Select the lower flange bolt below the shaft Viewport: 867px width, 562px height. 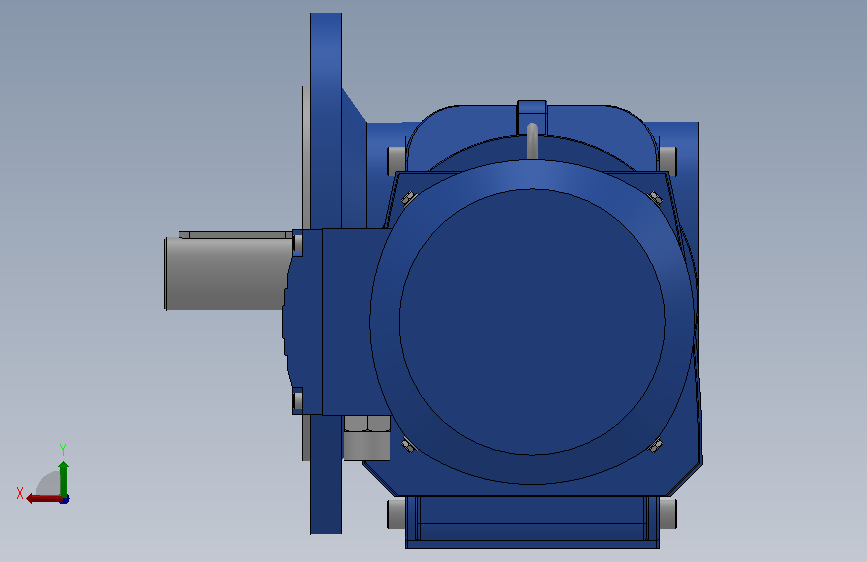tap(297, 400)
